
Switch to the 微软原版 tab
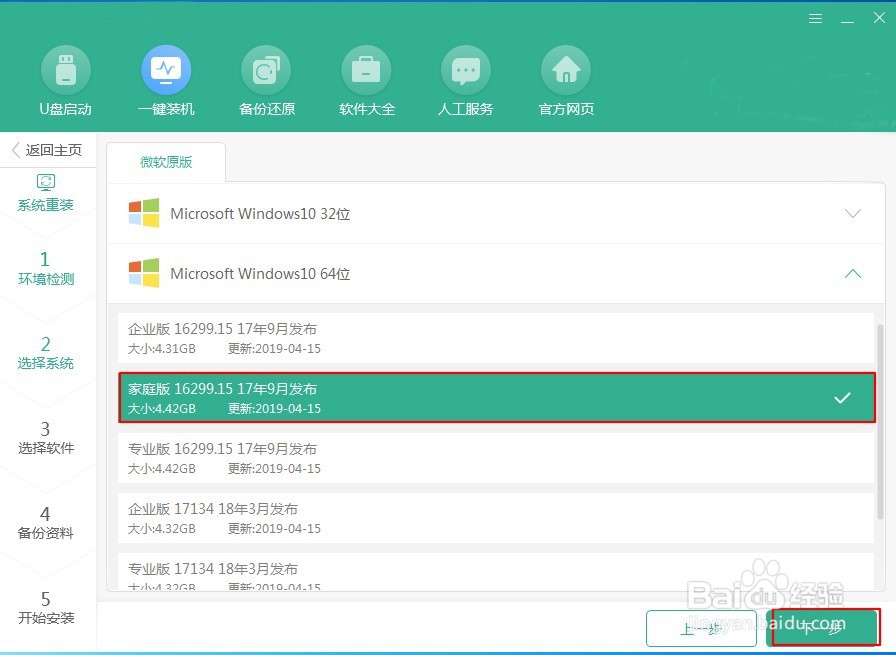[x=166, y=161]
